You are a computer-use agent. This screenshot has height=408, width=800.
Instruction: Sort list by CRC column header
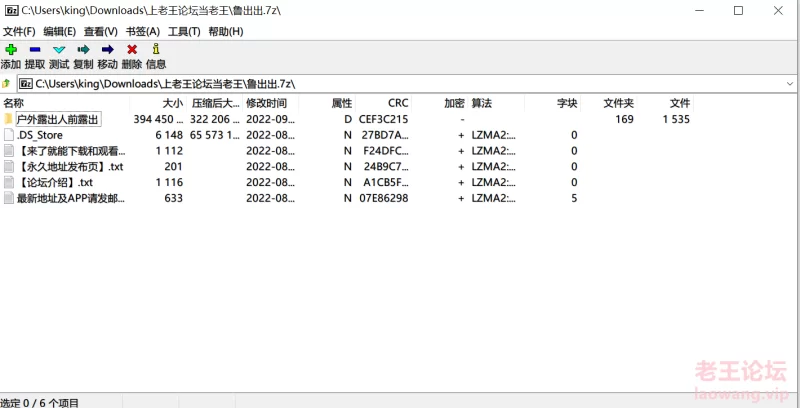398,103
